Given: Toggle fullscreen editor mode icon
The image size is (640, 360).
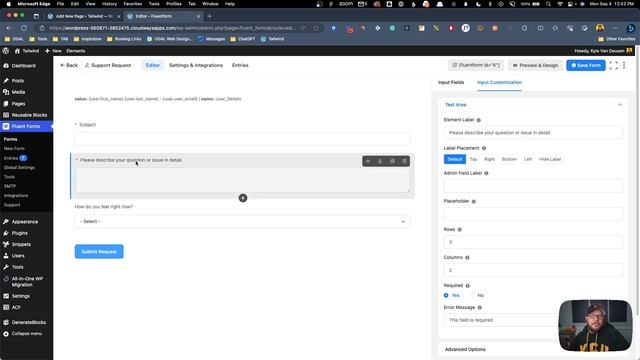Looking at the screenshot, I should pyautogui.click(x=613, y=65).
